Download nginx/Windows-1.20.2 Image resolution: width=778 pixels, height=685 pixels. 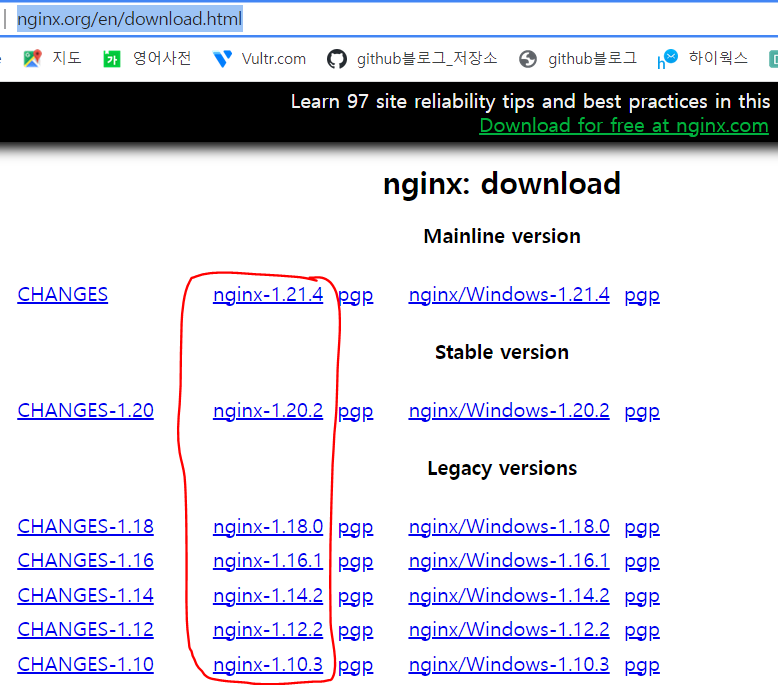pyautogui.click(x=509, y=411)
